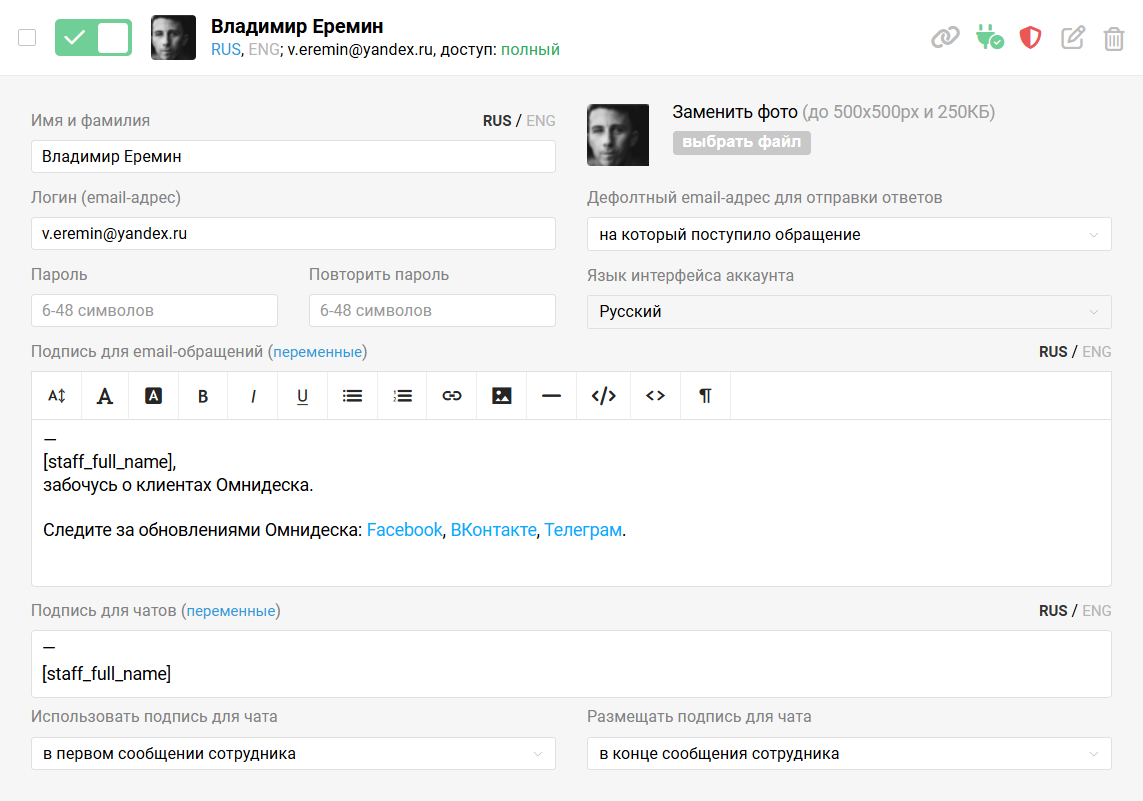Click the trash icon to delete employee
Screen dimensions: 1143x801
pyautogui.click(x=1113, y=38)
